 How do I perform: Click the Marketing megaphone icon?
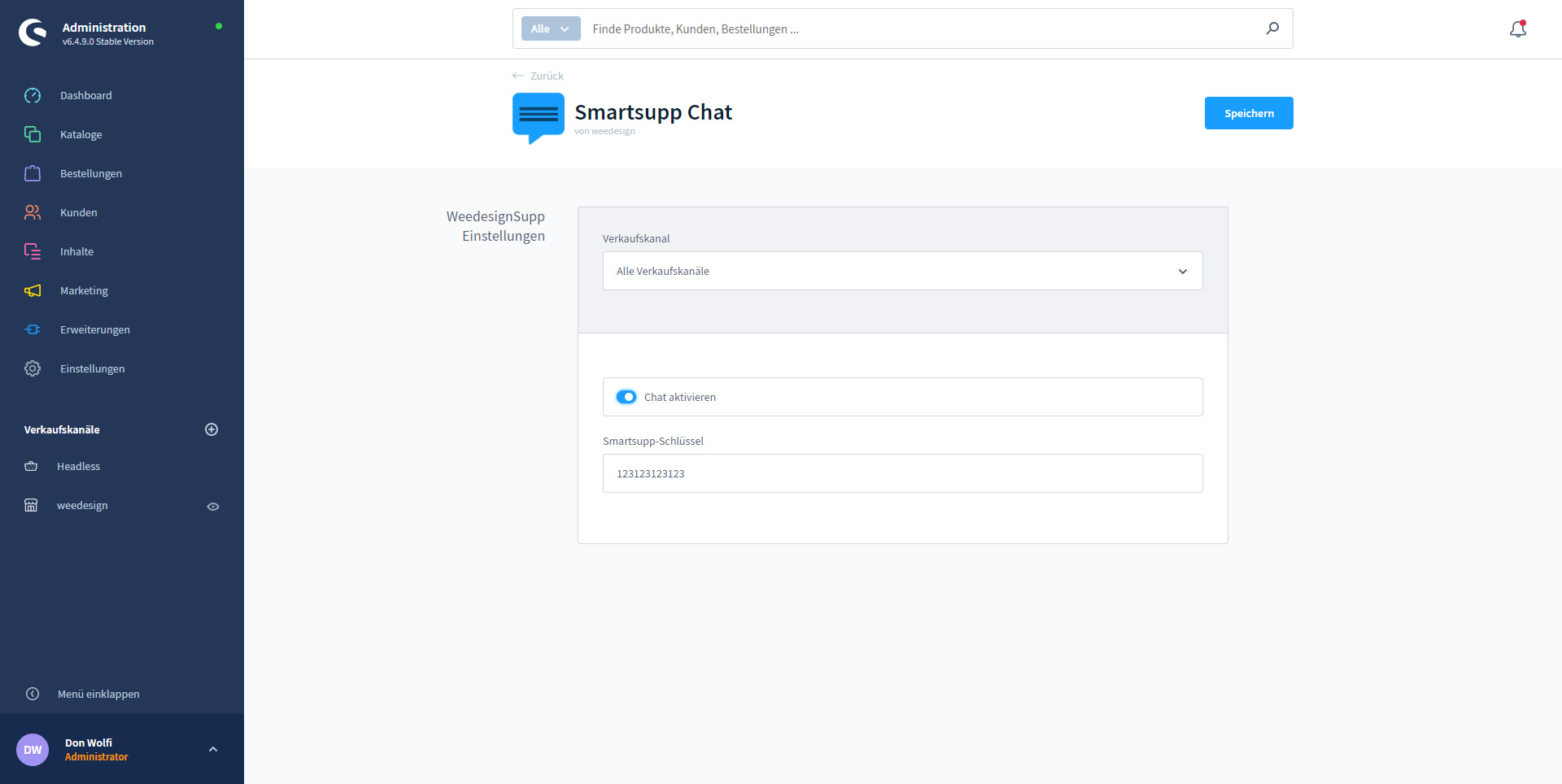tap(33, 290)
